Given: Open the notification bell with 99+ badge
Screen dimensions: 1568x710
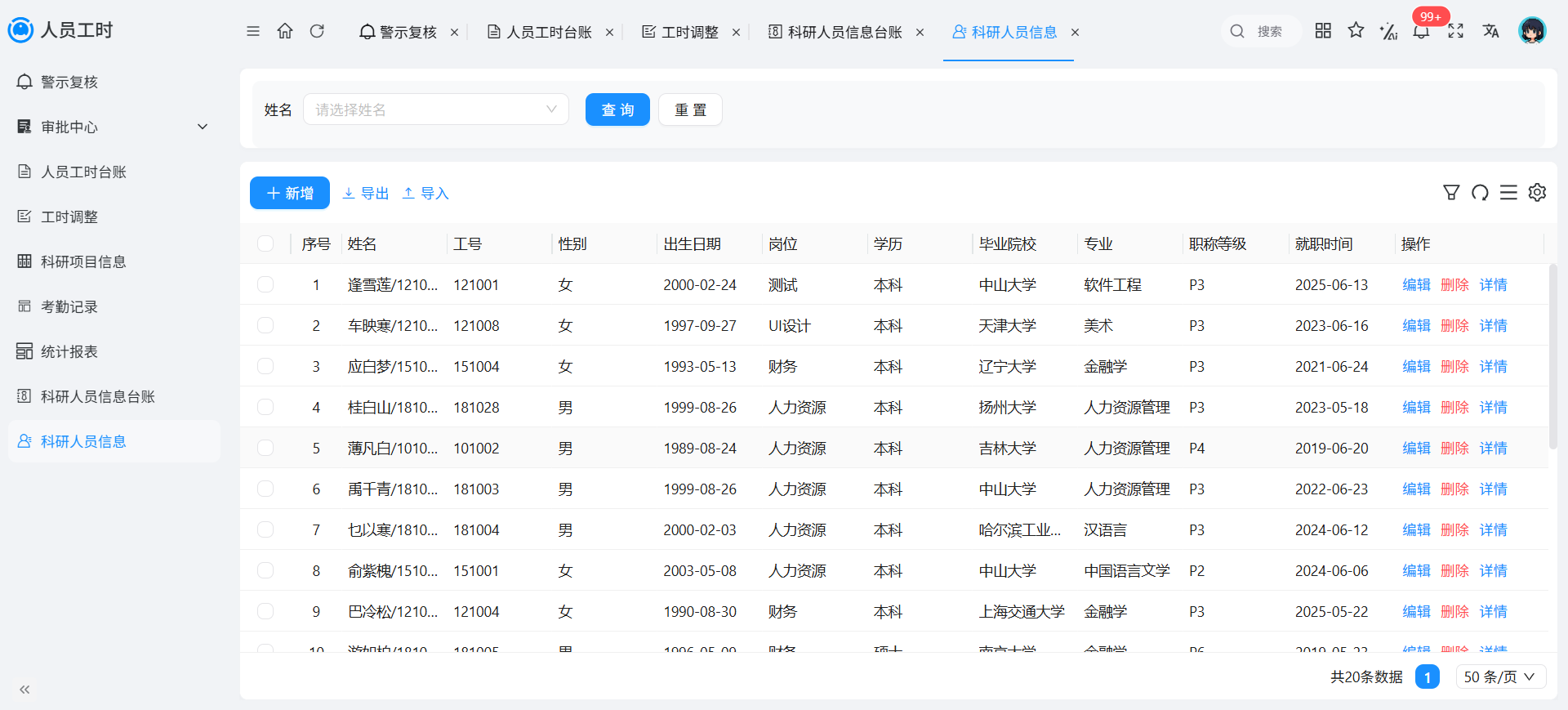Looking at the screenshot, I should [x=1421, y=31].
